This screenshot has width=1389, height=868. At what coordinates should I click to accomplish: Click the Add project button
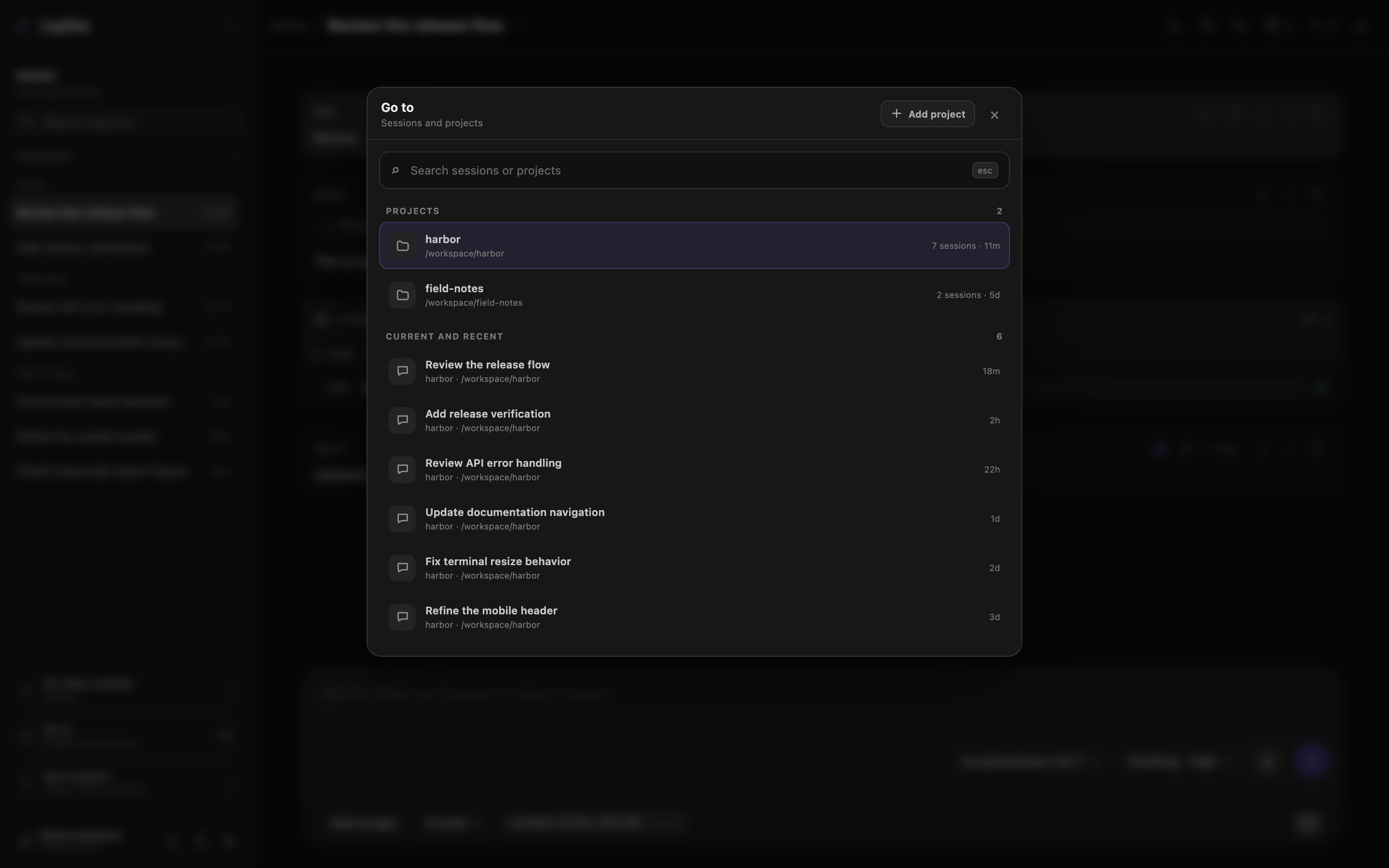[x=927, y=114]
